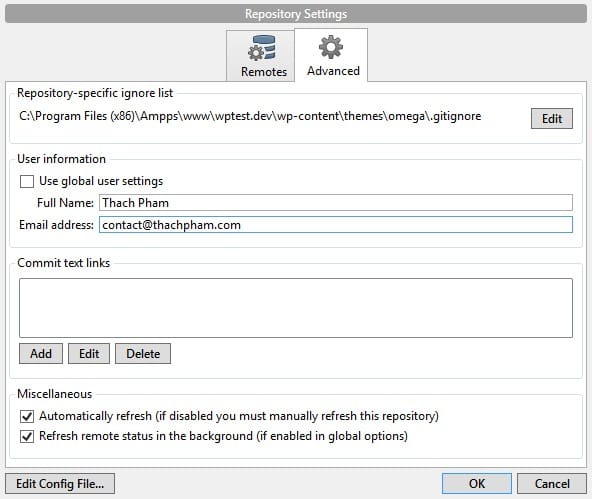Confirm settings with OK
This screenshot has width=592, height=499.
pos(477,484)
